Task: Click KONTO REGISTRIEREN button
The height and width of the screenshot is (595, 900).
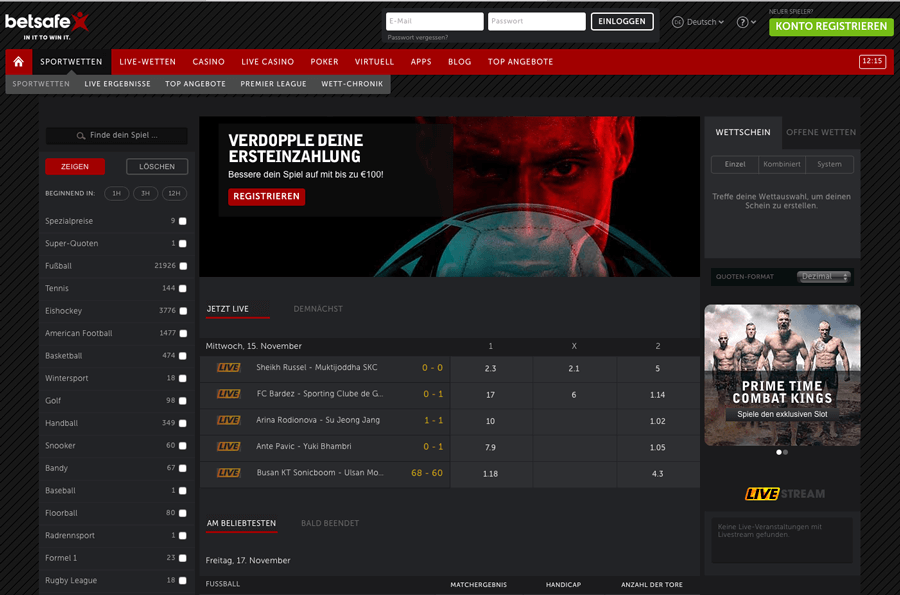Action: pos(831,26)
